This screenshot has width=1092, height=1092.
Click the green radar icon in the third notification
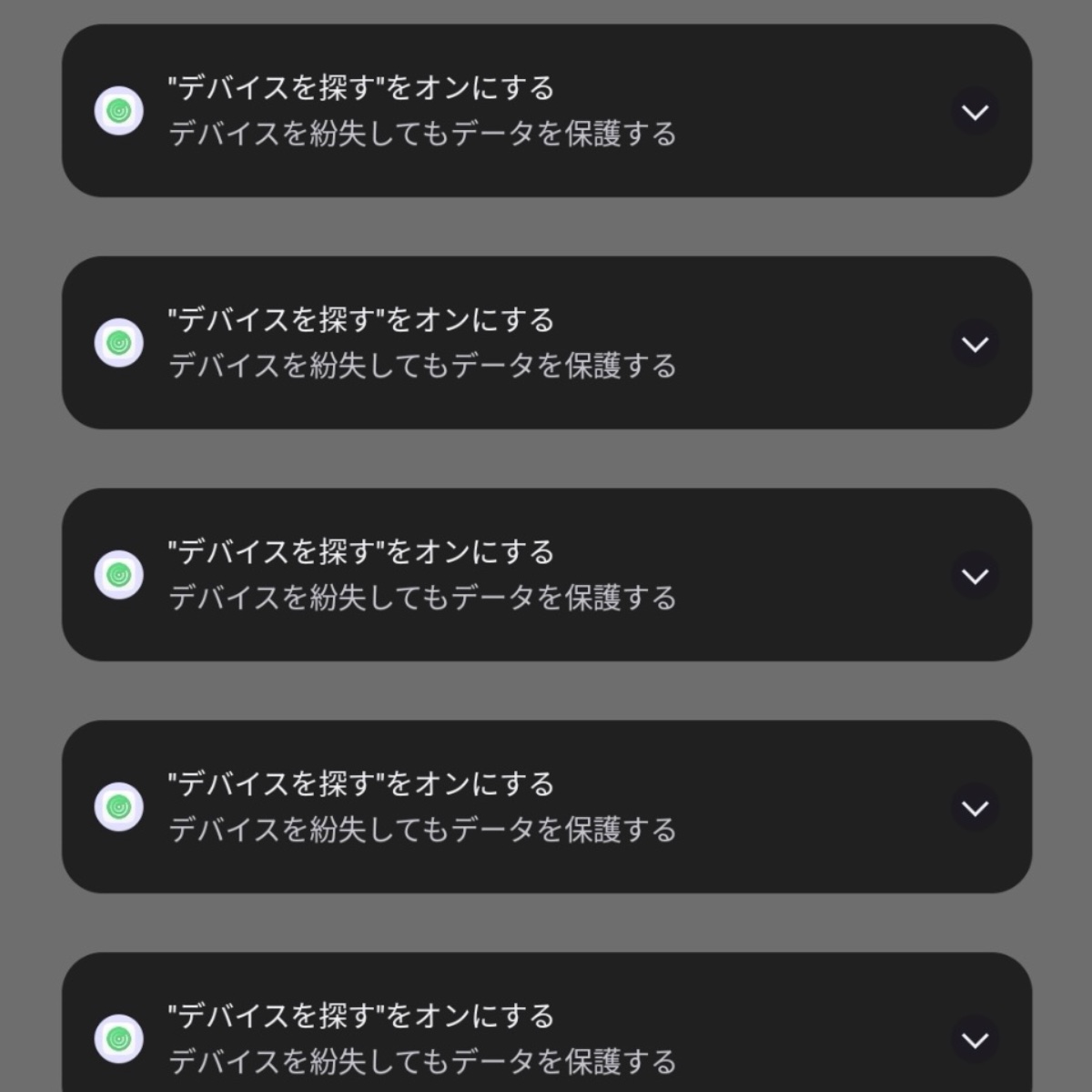point(119,575)
